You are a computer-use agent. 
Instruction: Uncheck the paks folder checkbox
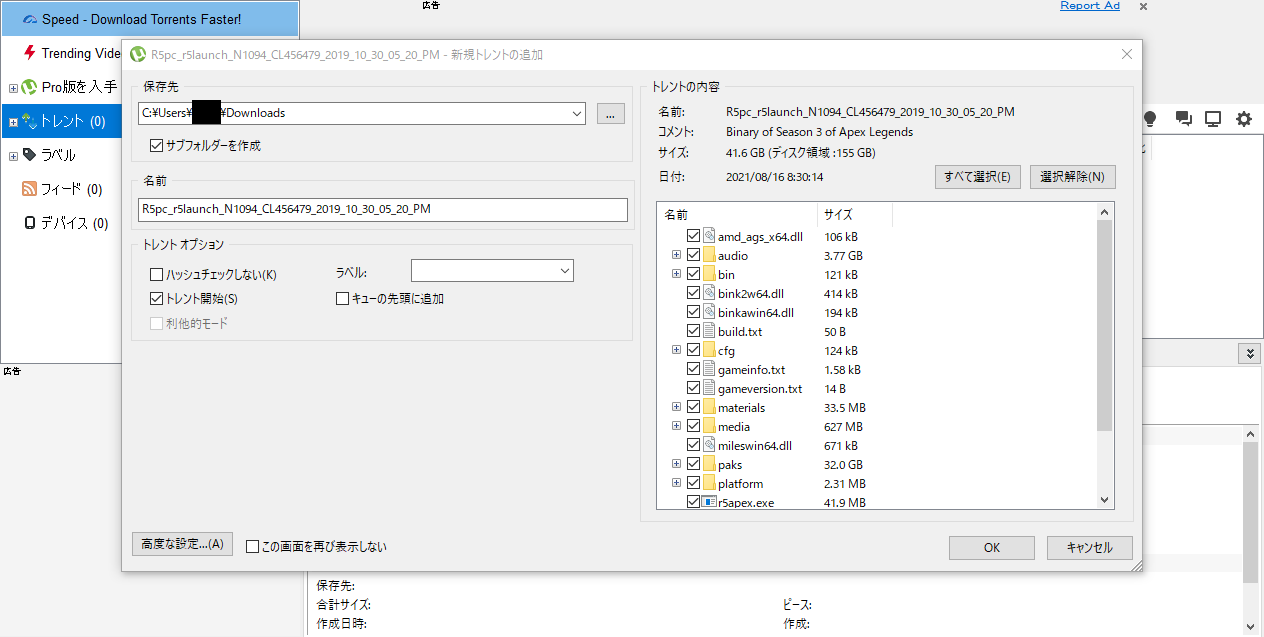coord(693,464)
